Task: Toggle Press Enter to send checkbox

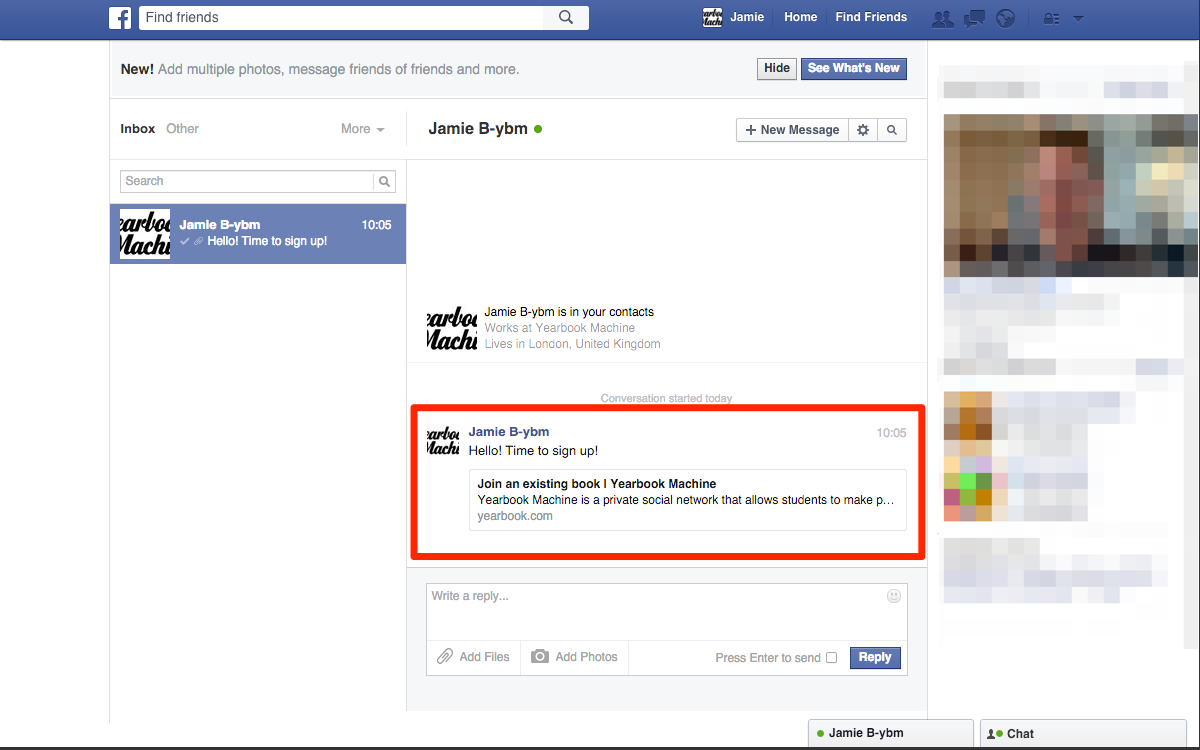Action: coord(831,658)
